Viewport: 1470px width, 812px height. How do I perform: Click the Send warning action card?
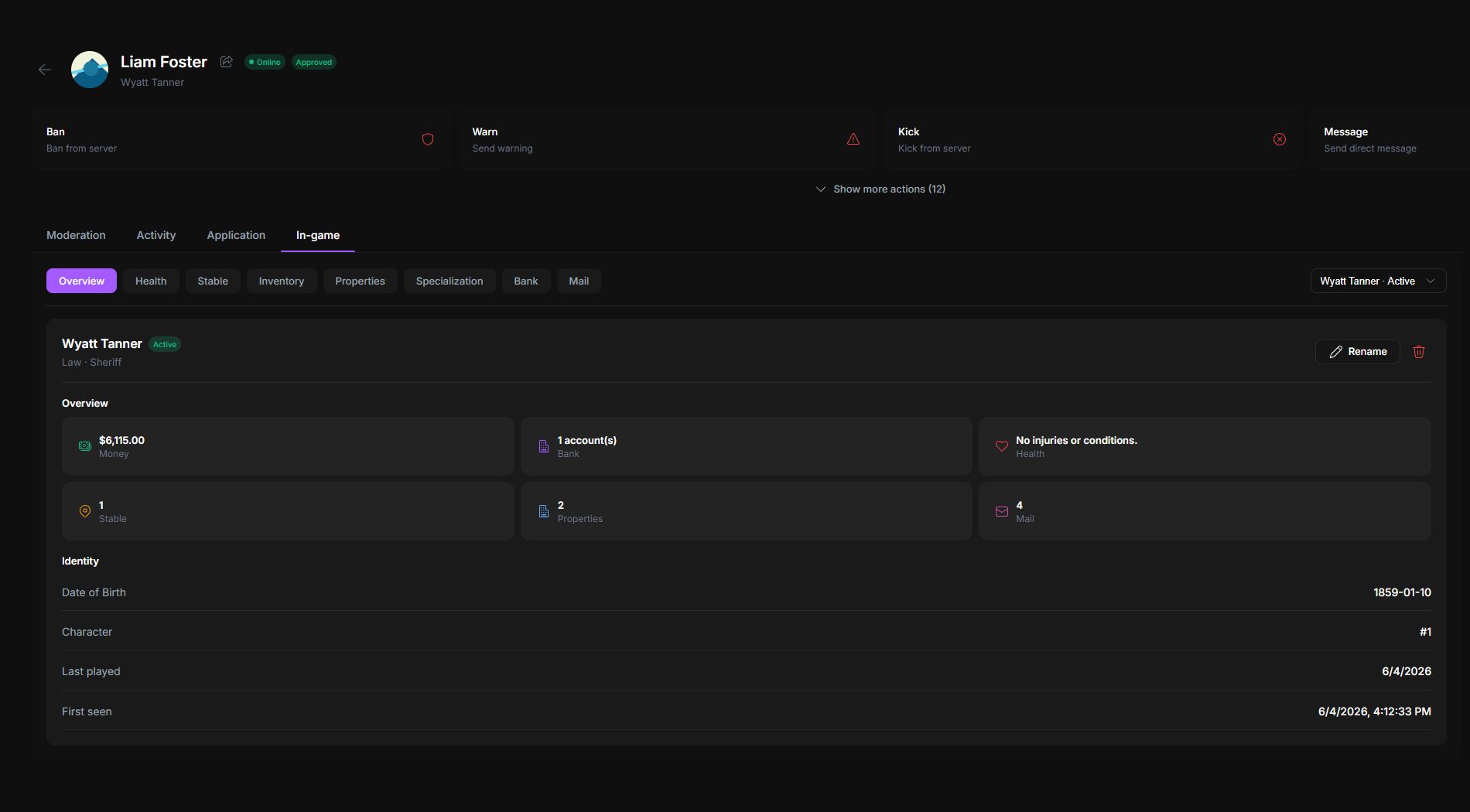click(666, 139)
